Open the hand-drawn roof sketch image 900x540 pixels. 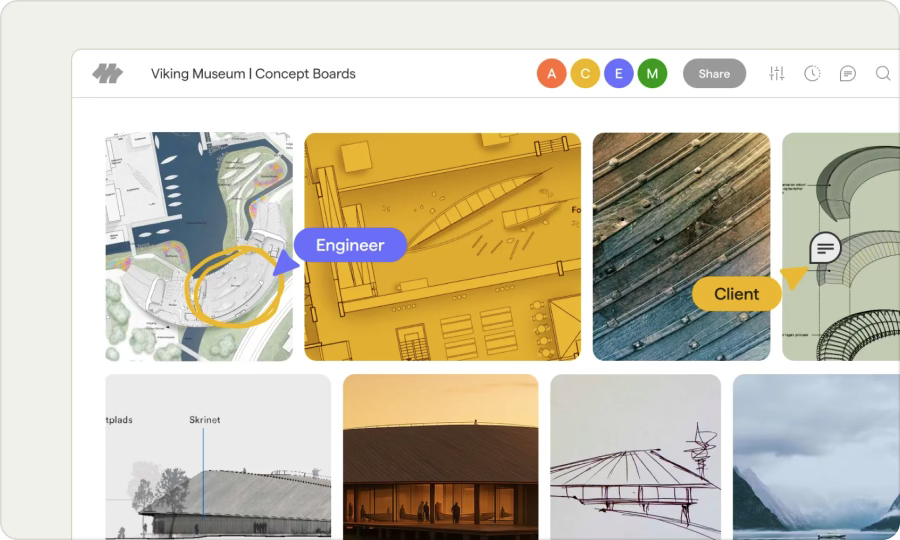[x=635, y=457]
